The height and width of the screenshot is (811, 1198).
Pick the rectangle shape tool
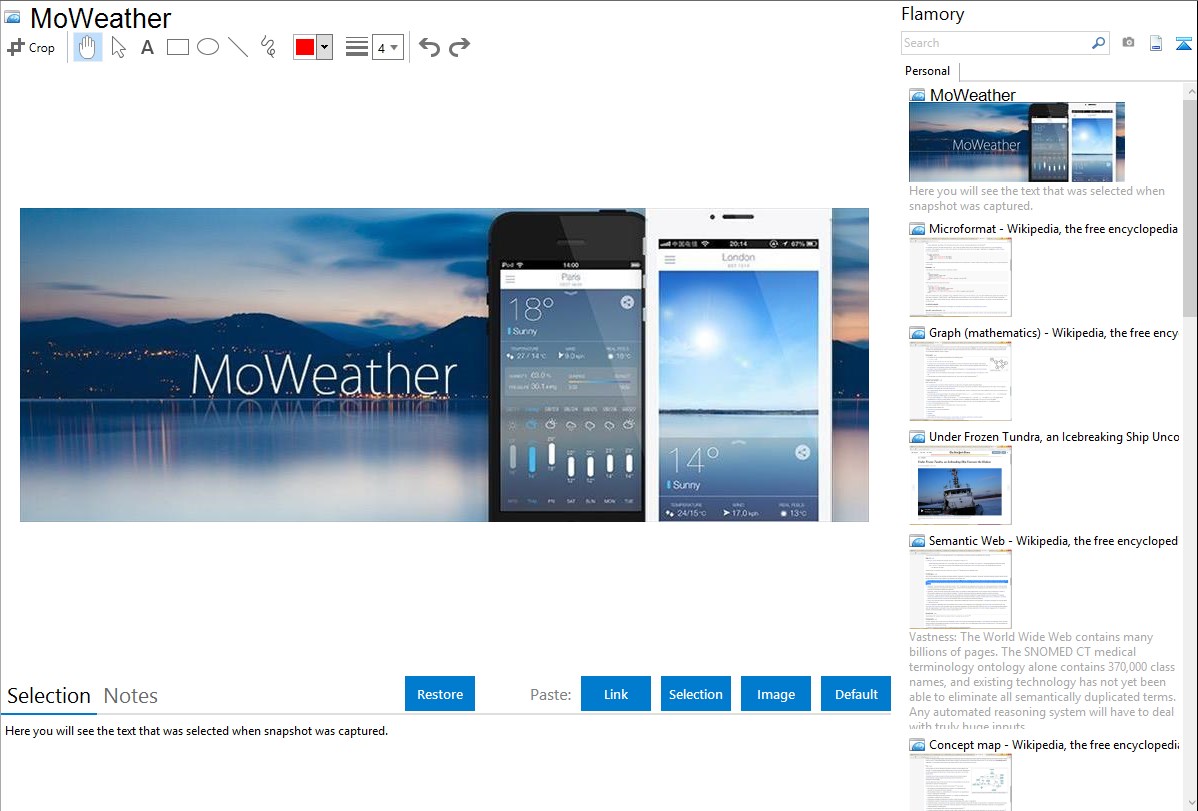tap(178, 47)
